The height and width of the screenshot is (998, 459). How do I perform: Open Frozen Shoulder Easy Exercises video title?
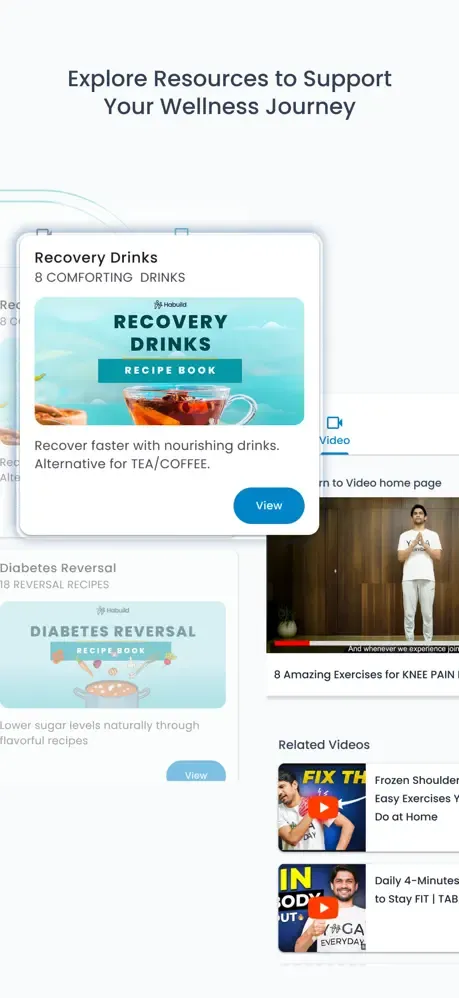coord(416,798)
